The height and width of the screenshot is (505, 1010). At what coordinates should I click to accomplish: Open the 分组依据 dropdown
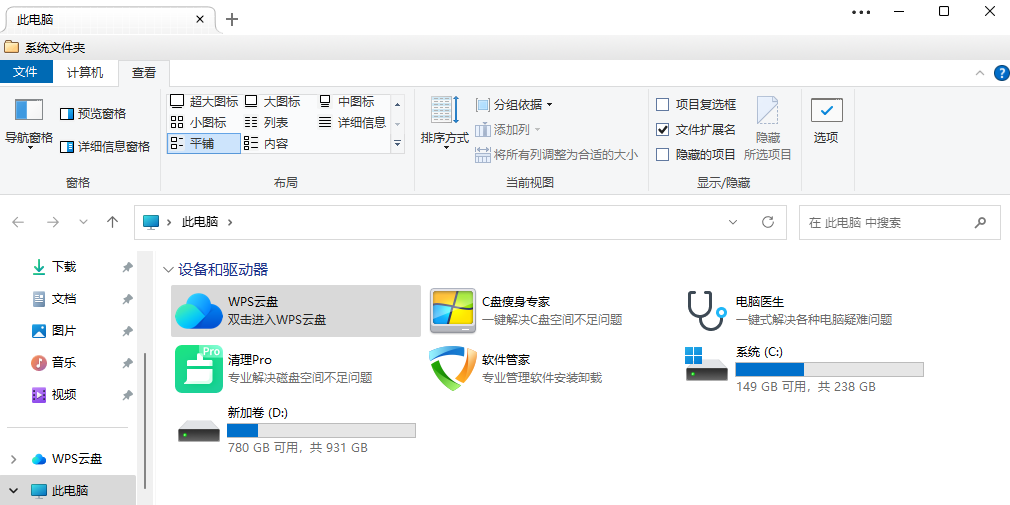(514, 104)
